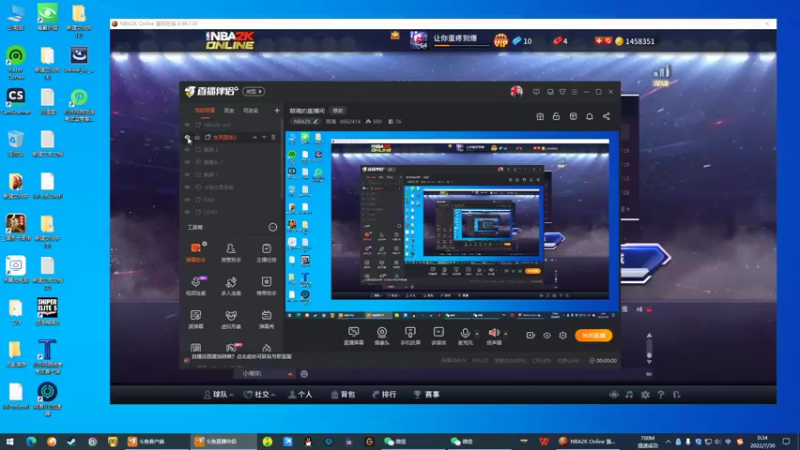Toggle visibility of the CFHD source
Screen dimensions: 800x450
coord(187,212)
